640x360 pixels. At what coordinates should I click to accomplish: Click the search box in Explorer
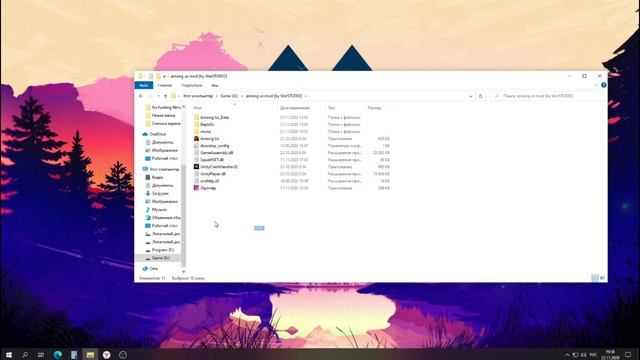pos(547,96)
